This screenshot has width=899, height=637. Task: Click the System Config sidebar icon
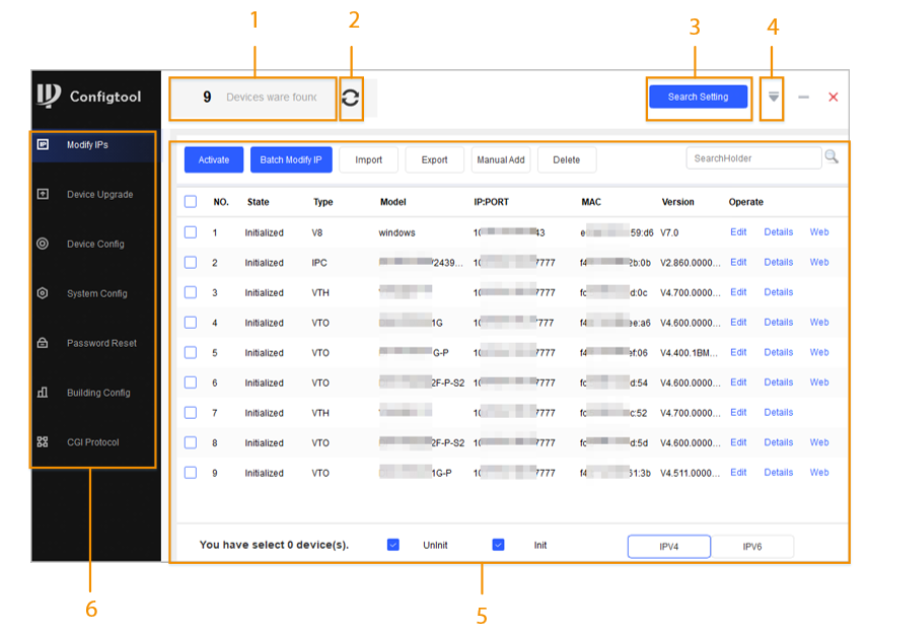pyautogui.click(x=43, y=293)
